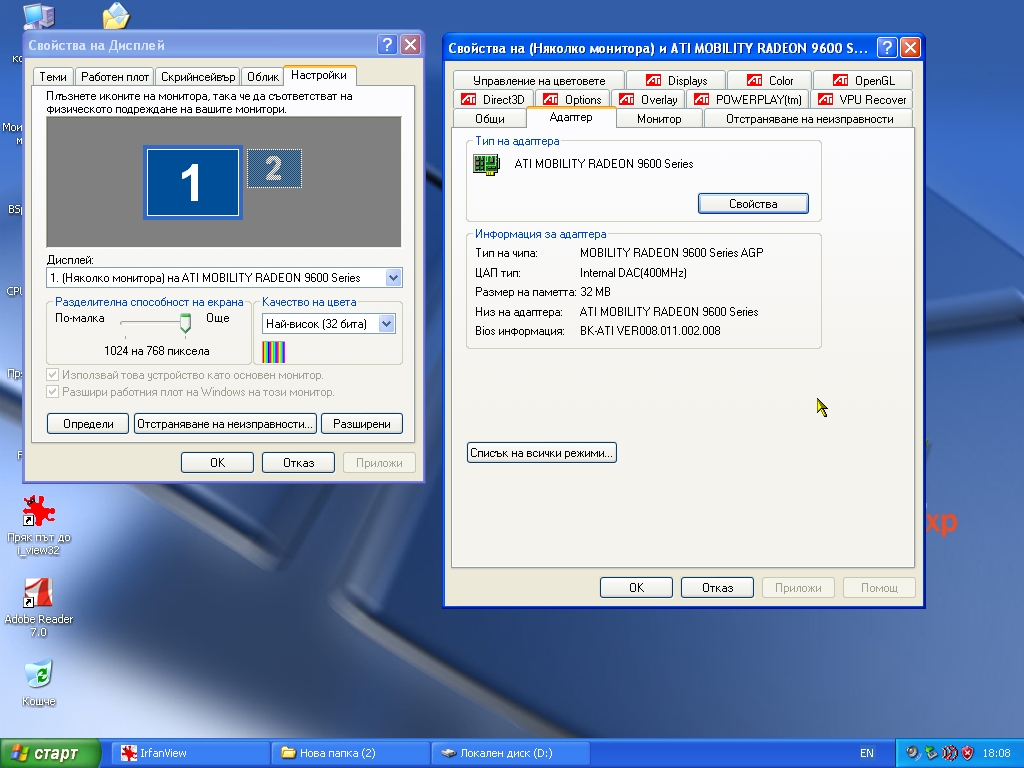This screenshot has width=1024, height=768.
Task: Select the Адаптер tab
Action: pyautogui.click(x=571, y=117)
